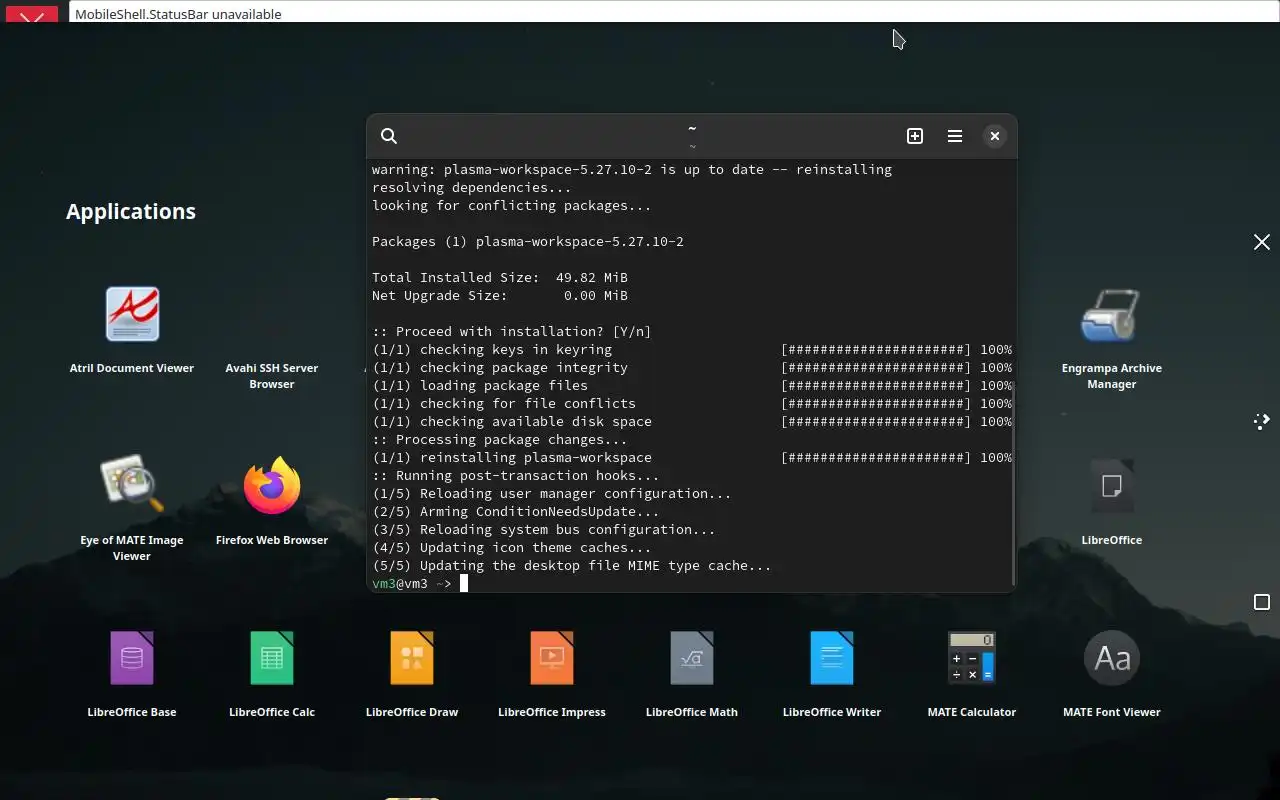Launch LibreOffice start center

click(x=1111, y=500)
